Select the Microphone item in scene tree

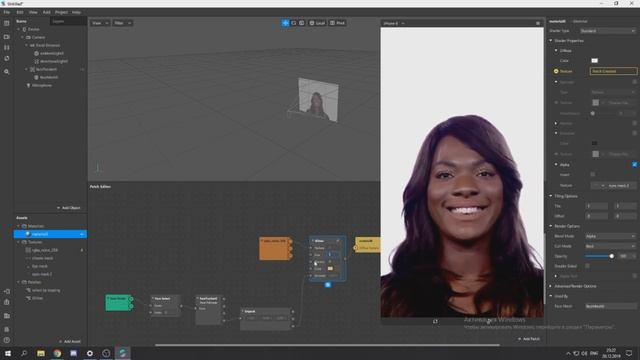(42, 85)
